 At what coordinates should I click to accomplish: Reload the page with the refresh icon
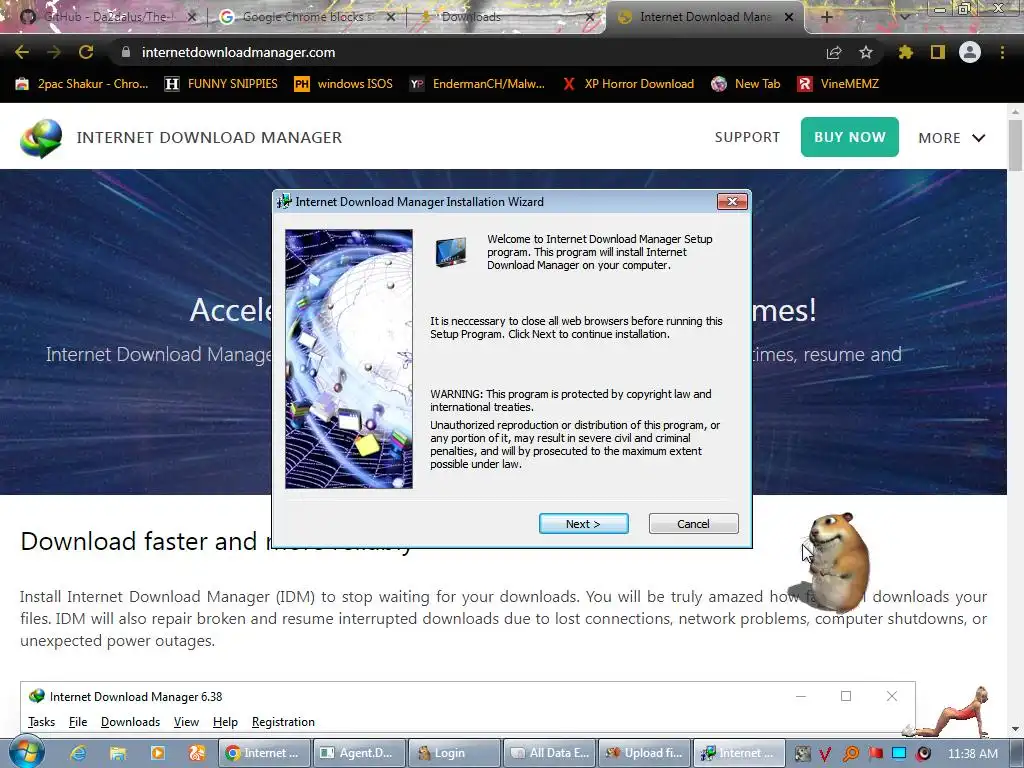click(86, 52)
